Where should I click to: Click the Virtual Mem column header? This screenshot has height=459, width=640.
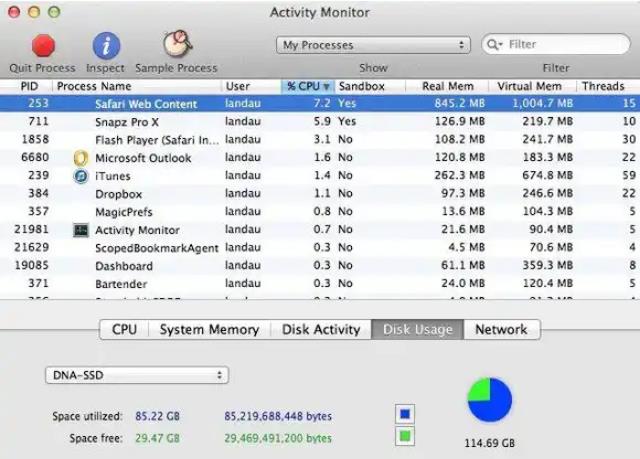pyautogui.click(x=532, y=86)
